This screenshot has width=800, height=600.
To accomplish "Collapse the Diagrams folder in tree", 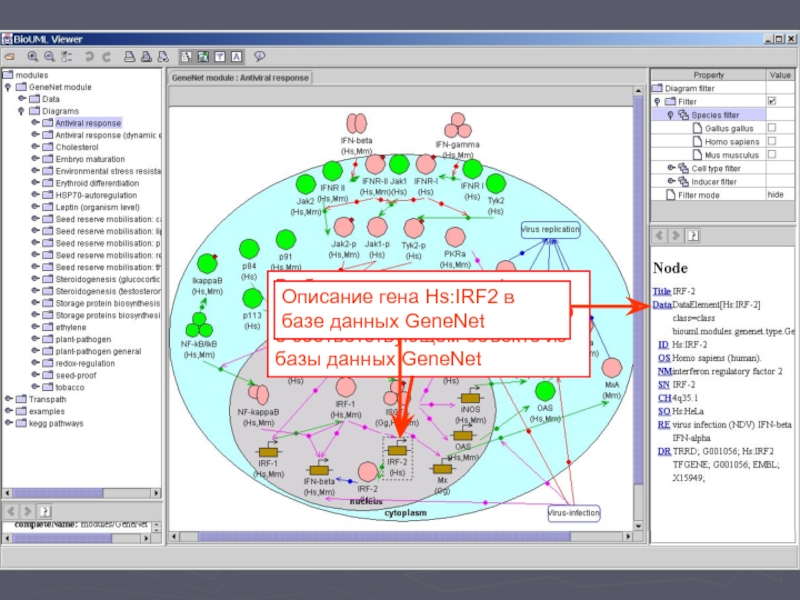I will tap(20, 112).
